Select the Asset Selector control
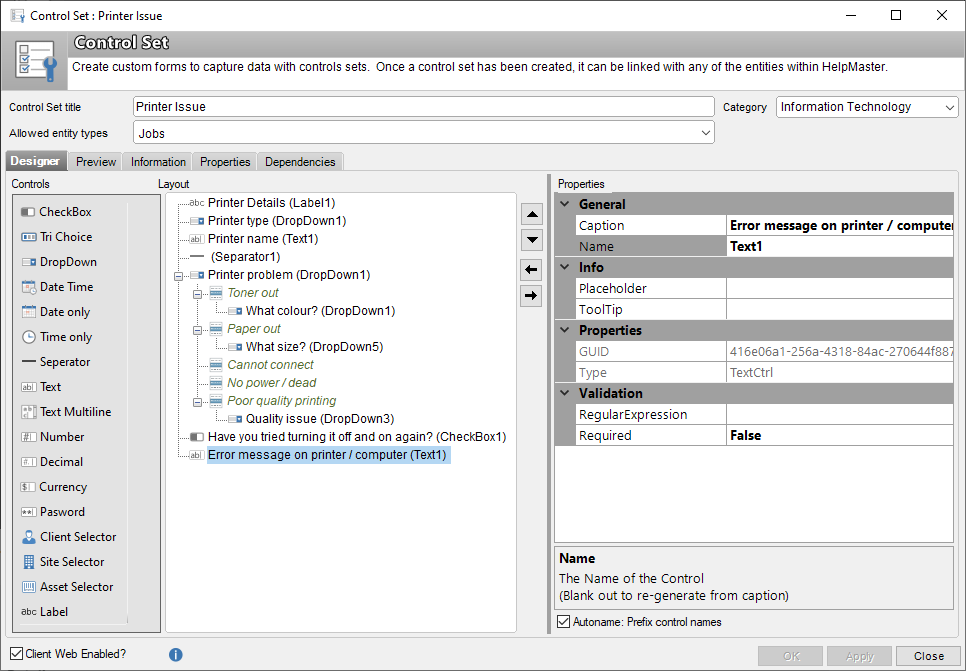Viewport: 966px width, 671px height. tap(68, 586)
